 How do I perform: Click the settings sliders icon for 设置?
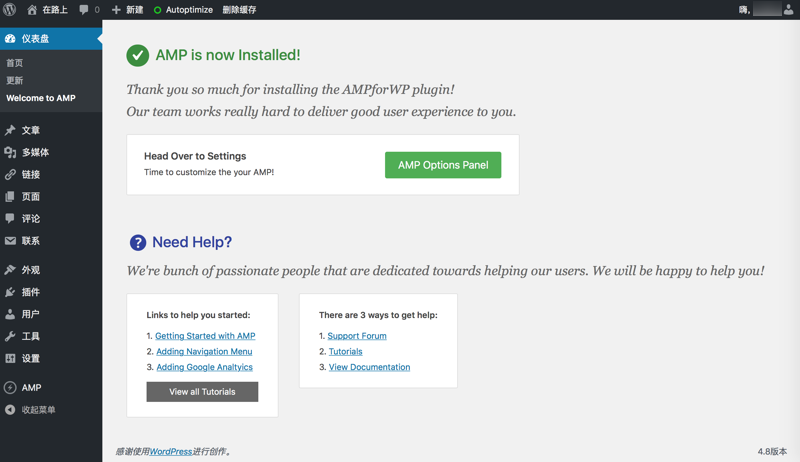tap(10, 358)
